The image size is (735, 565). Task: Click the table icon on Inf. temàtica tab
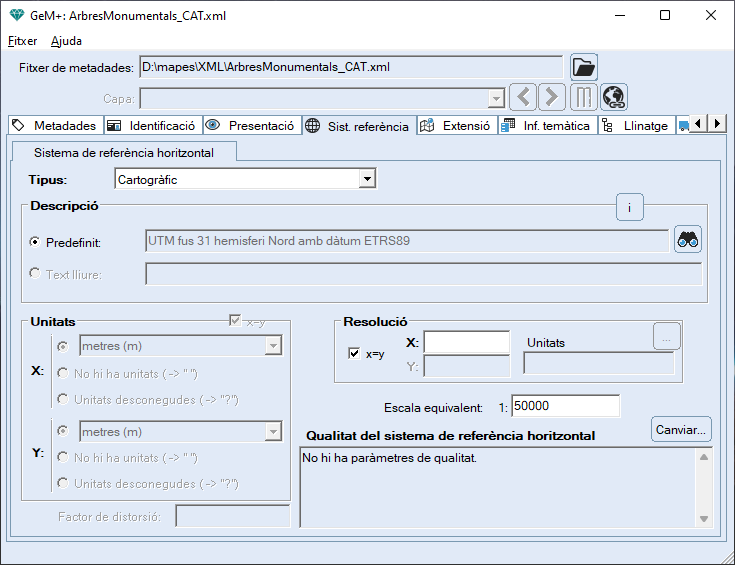pos(508,125)
